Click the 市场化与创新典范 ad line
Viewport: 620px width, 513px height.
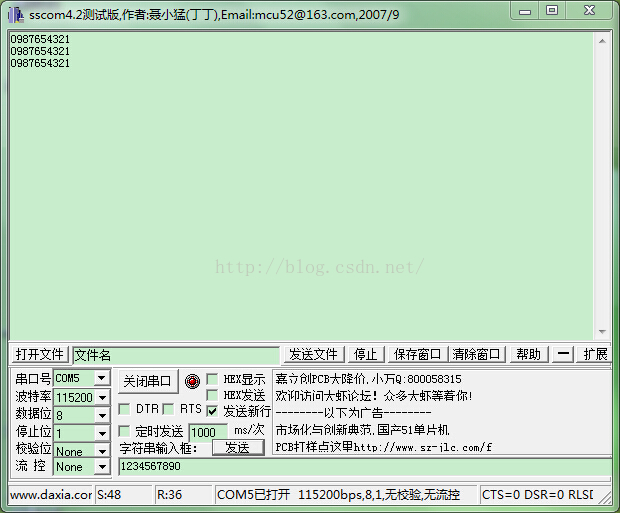coord(363,430)
